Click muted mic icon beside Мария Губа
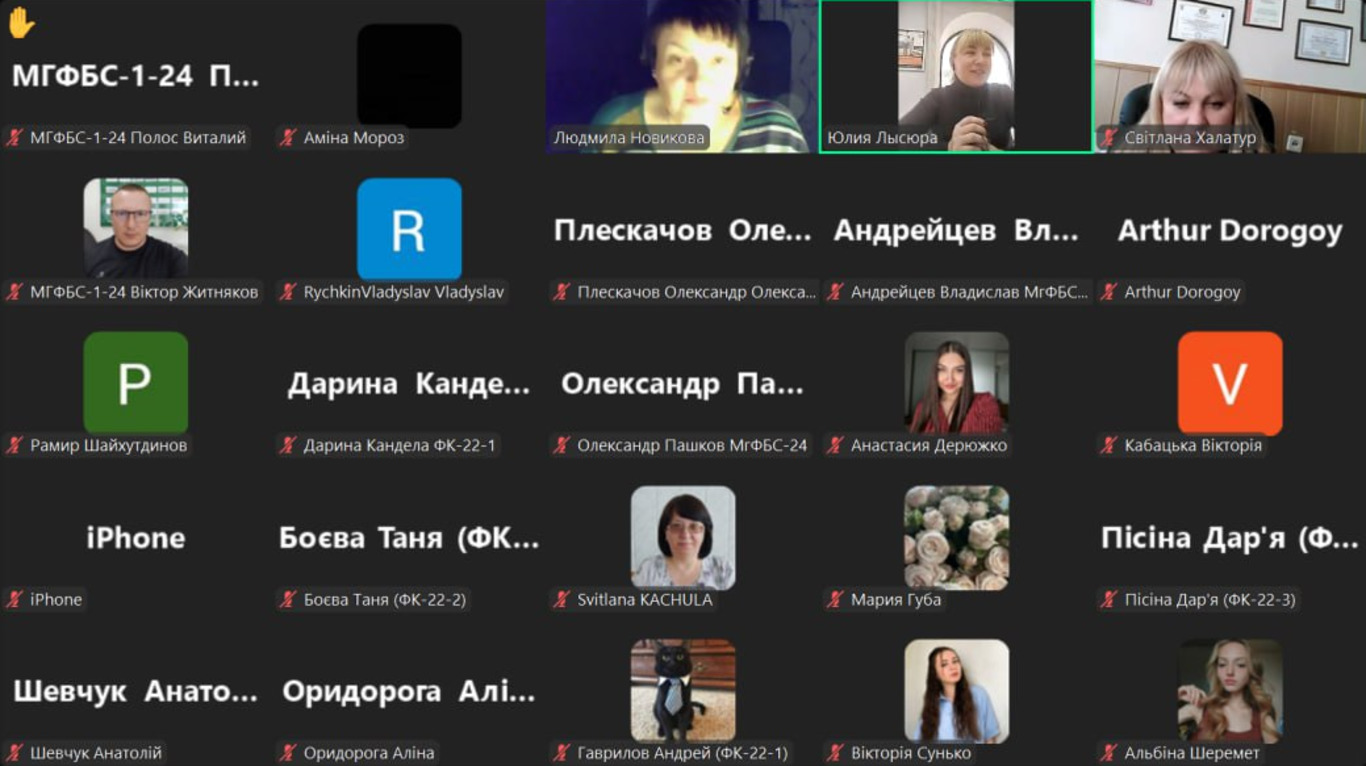Viewport: 1366px width, 766px height. (x=835, y=599)
